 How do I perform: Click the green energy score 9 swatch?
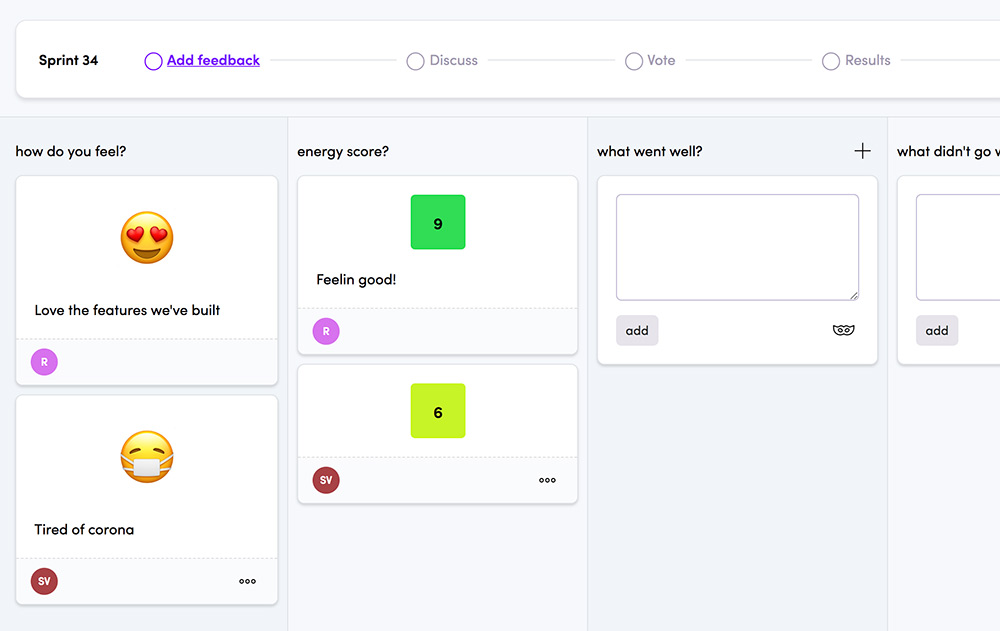pos(438,222)
